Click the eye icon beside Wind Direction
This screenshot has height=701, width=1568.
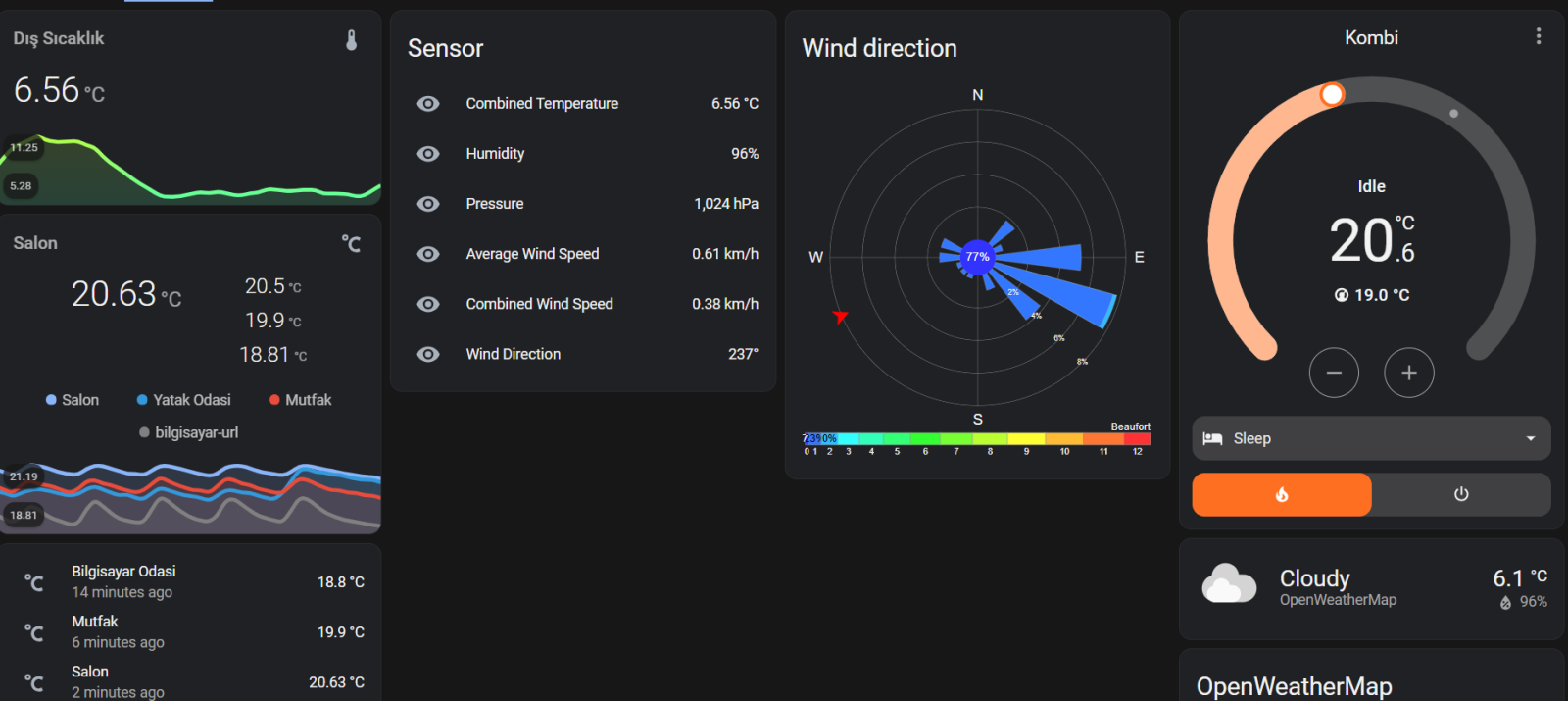[428, 354]
